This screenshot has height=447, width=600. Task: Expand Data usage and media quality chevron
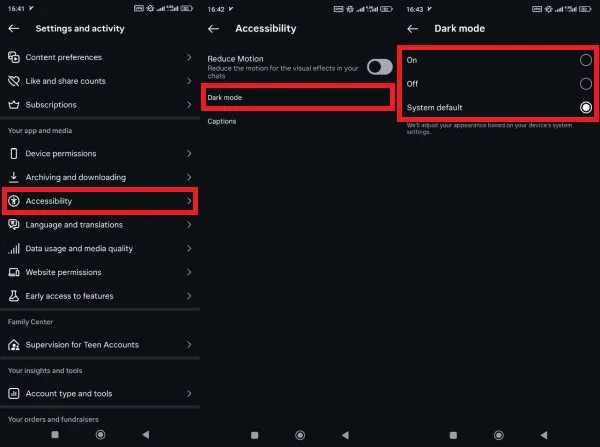189,248
